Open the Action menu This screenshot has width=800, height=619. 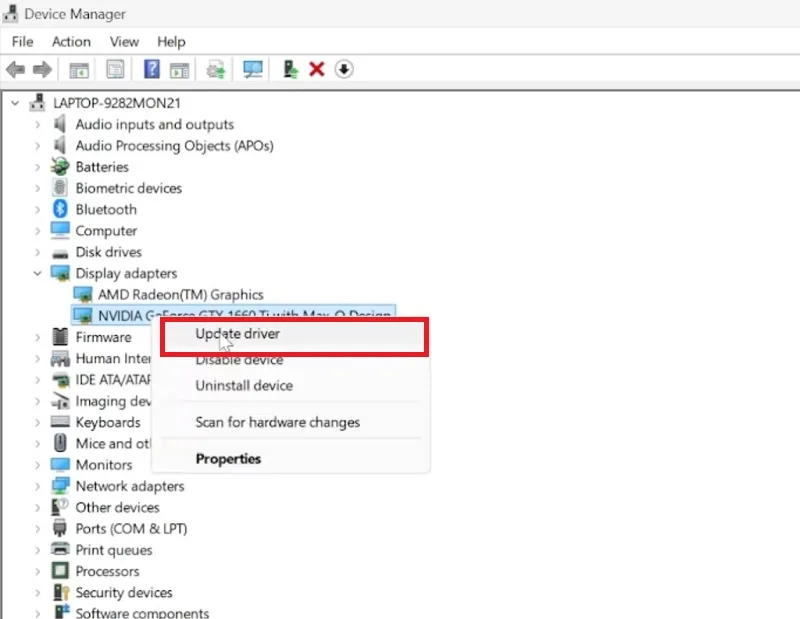click(x=71, y=41)
